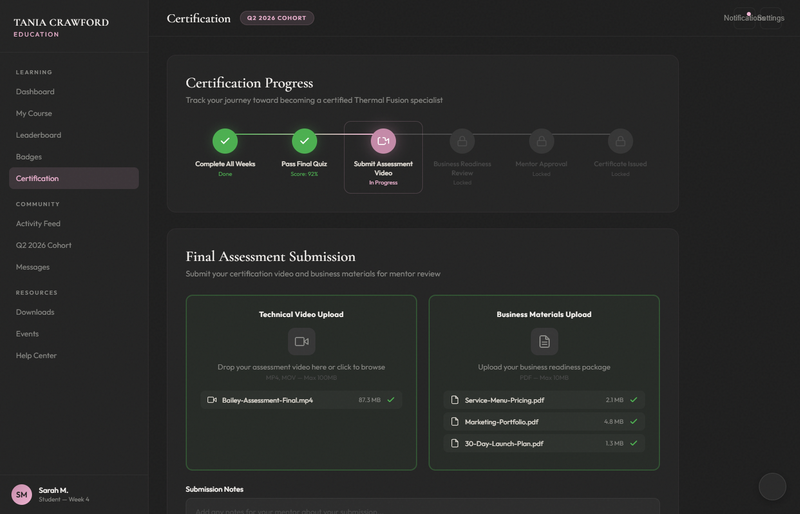Image resolution: width=800 pixels, height=514 pixels.
Task: Open the Leaderboard page
Action: [74, 135]
